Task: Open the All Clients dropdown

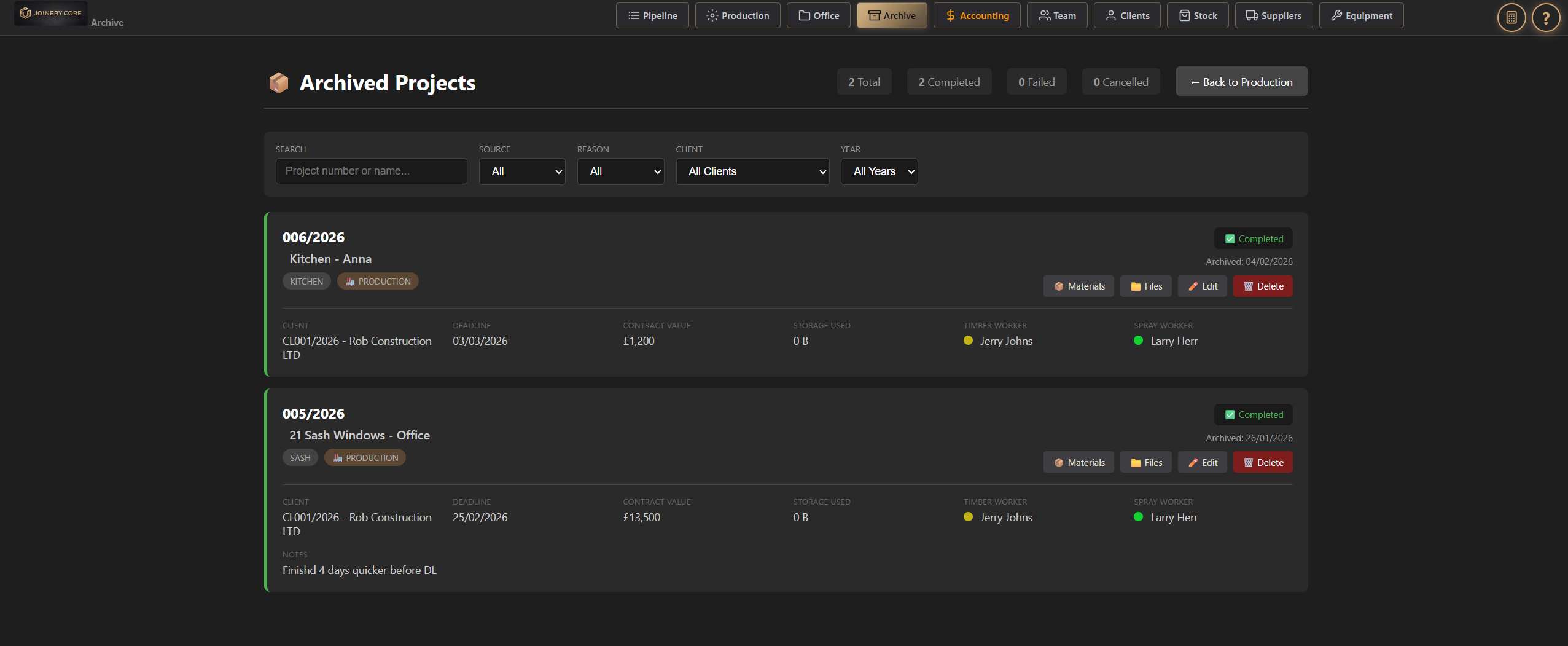Action: (x=752, y=171)
